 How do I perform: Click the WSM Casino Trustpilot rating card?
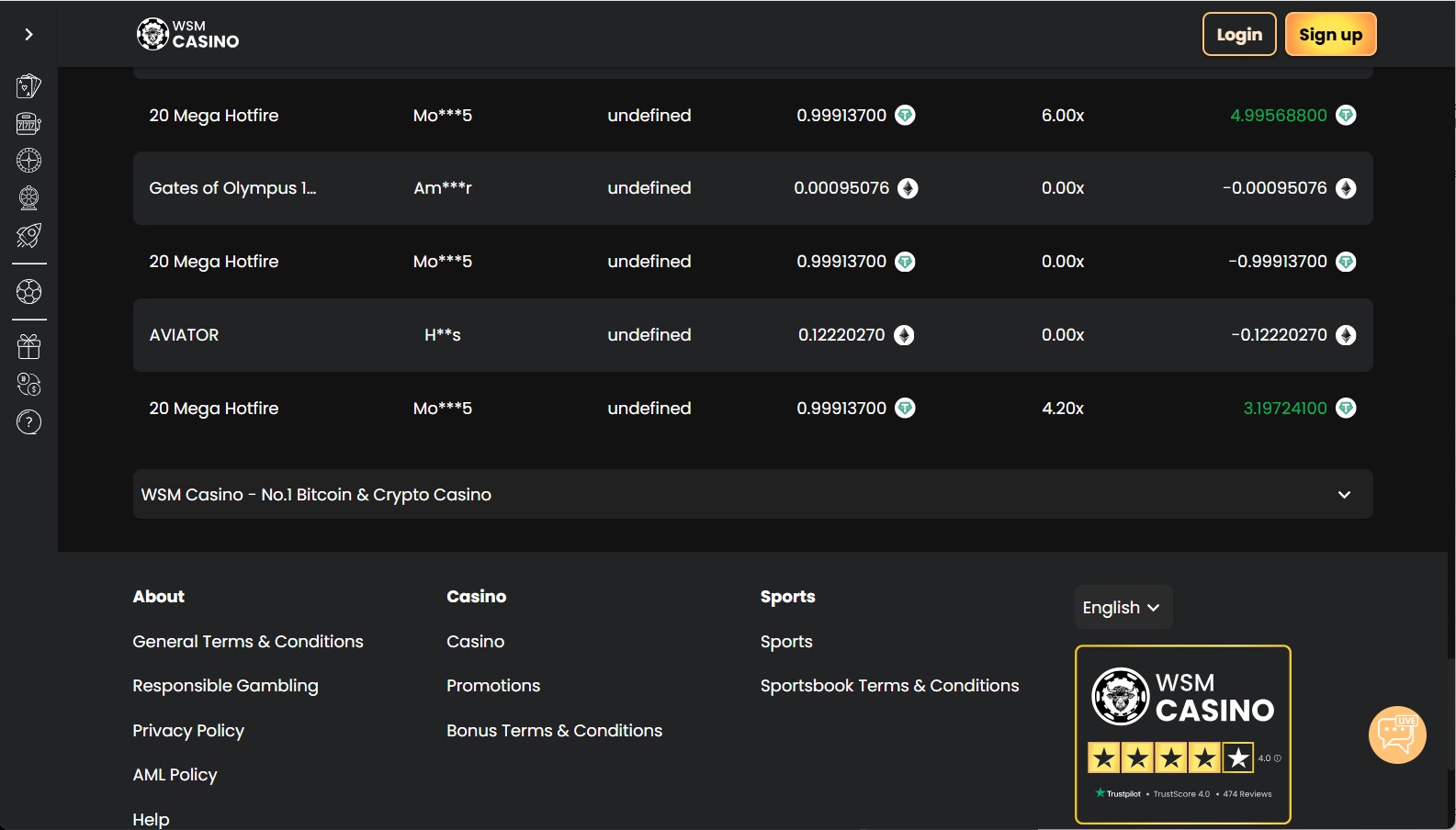[x=1183, y=735]
